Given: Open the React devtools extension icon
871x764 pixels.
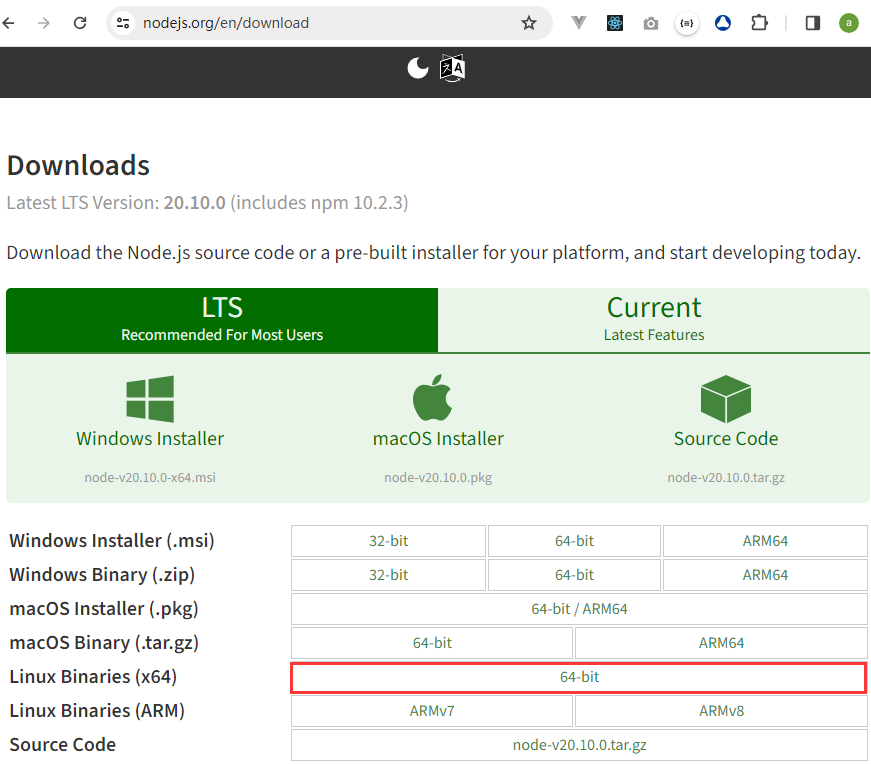Looking at the screenshot, I should click(x=614, y=23).
